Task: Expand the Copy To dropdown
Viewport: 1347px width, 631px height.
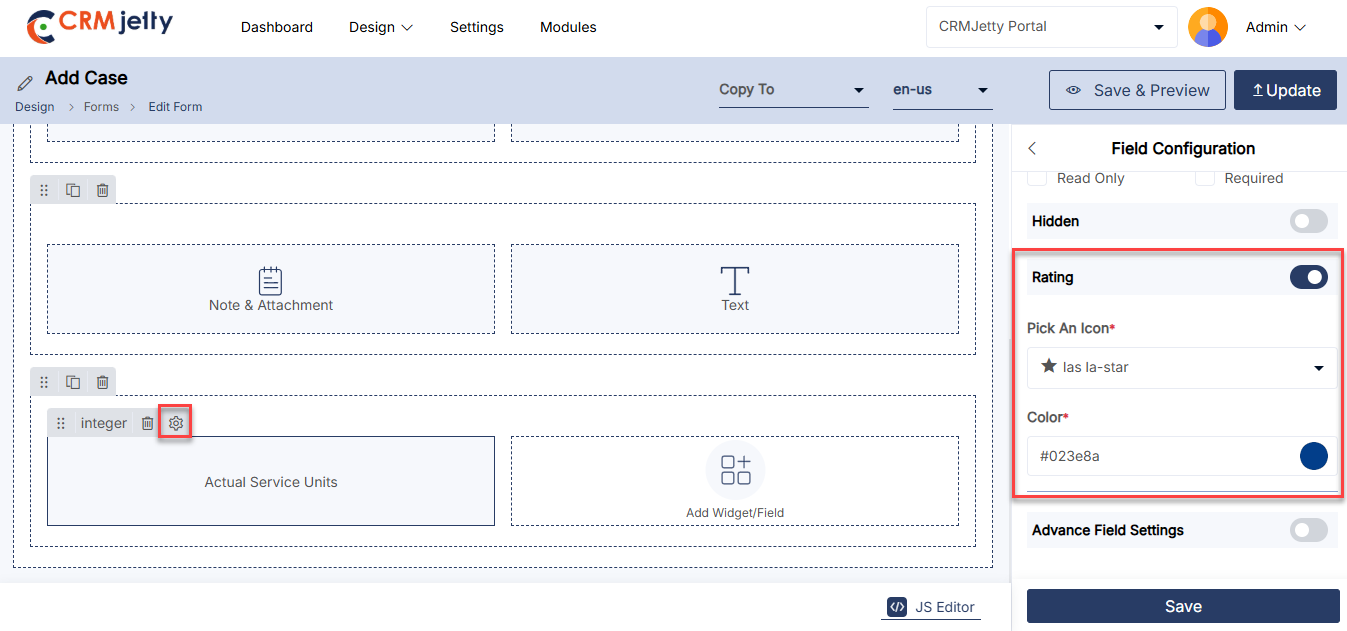Action: [792, 90]
